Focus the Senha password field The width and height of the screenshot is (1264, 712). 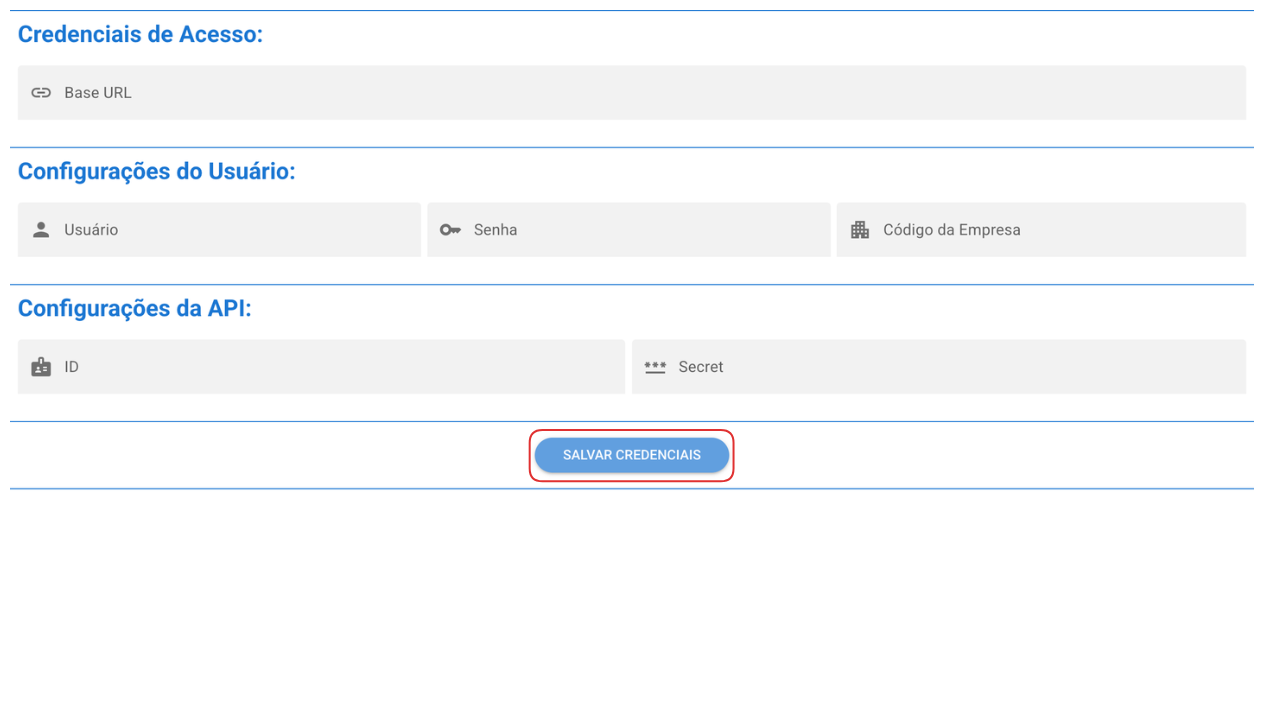click(650, 230)
